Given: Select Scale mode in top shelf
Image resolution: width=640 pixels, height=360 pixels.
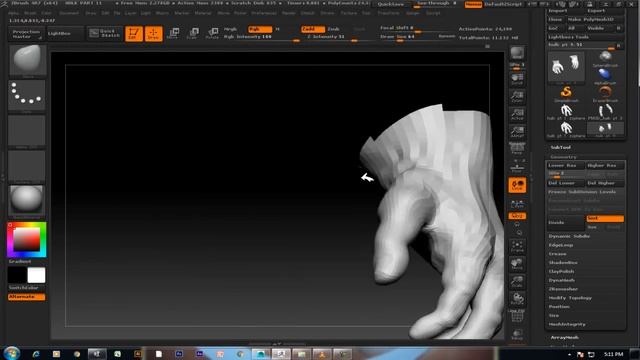Looking at the screenshot, I should pos(193,33).
